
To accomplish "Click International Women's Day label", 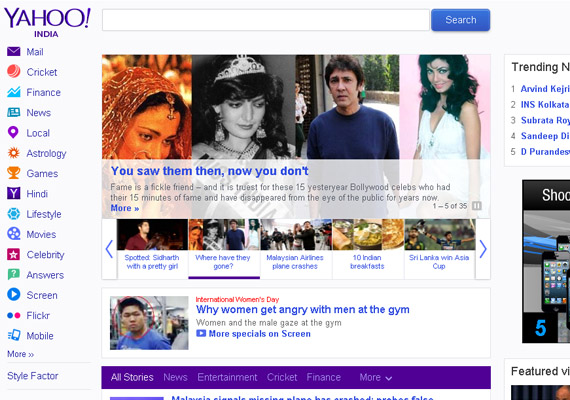I will 237,300.
